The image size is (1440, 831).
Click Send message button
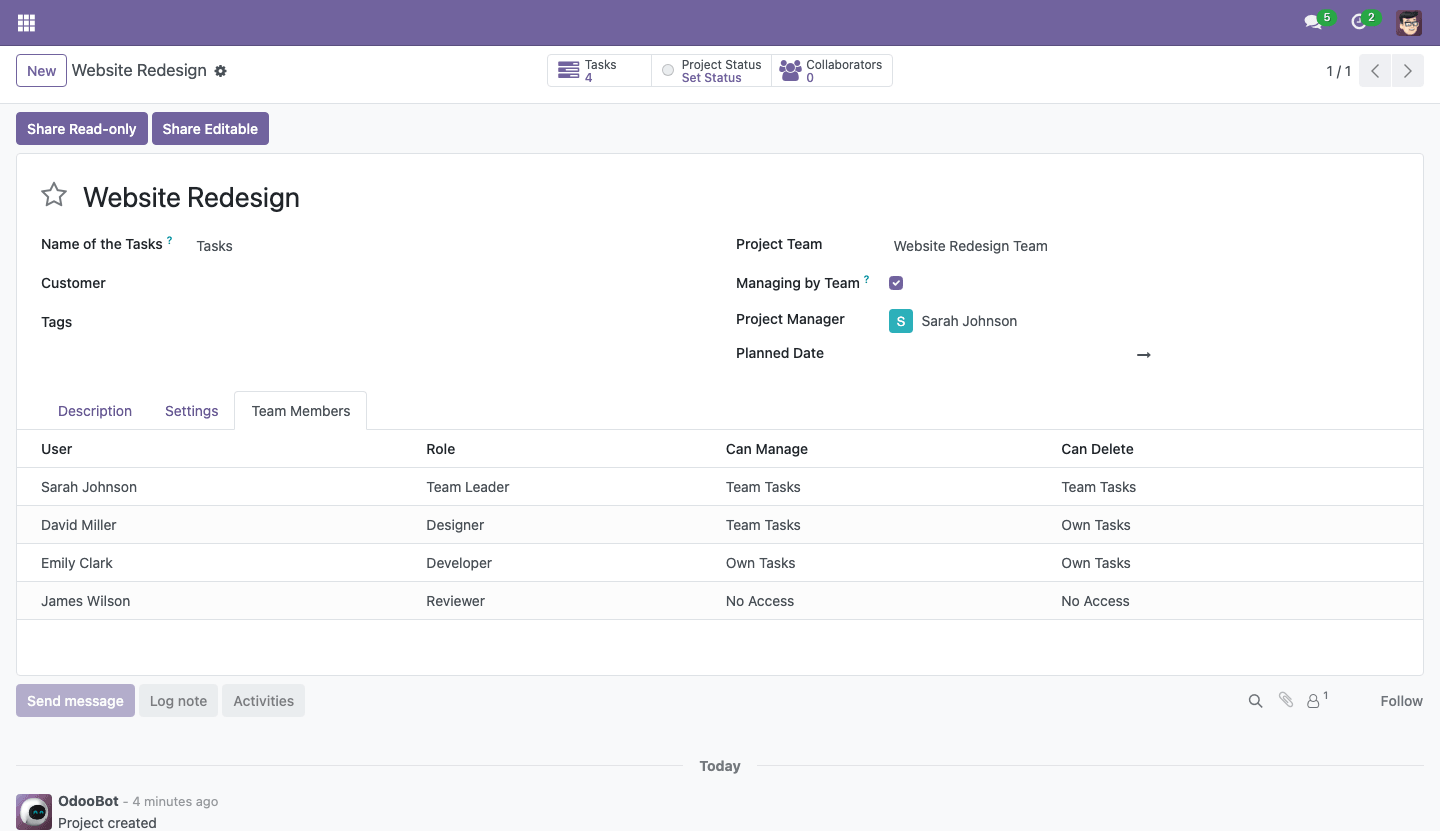coord(75,701)
